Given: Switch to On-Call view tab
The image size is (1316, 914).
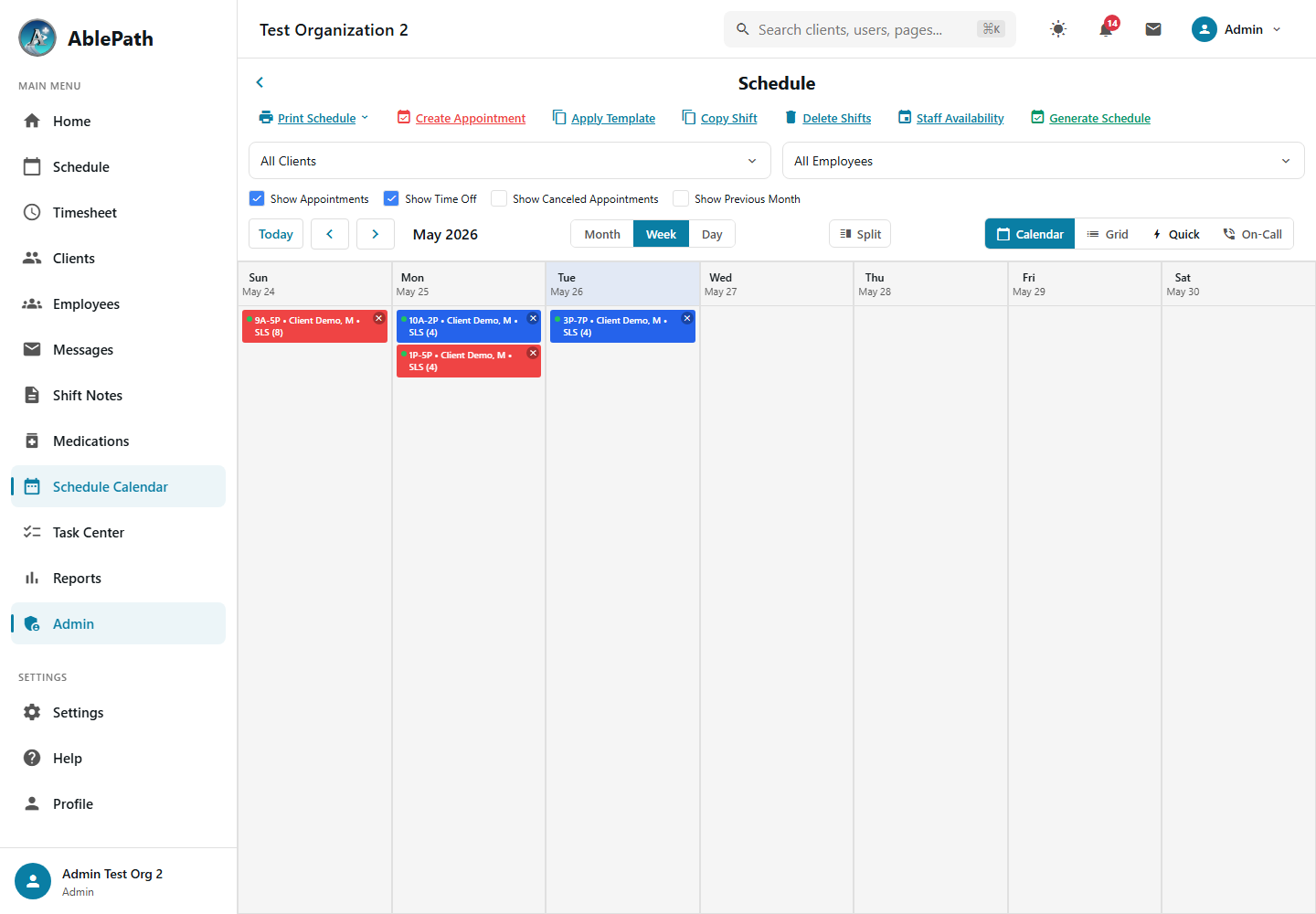Looking at the screenshot, I should click(1253, 234).
